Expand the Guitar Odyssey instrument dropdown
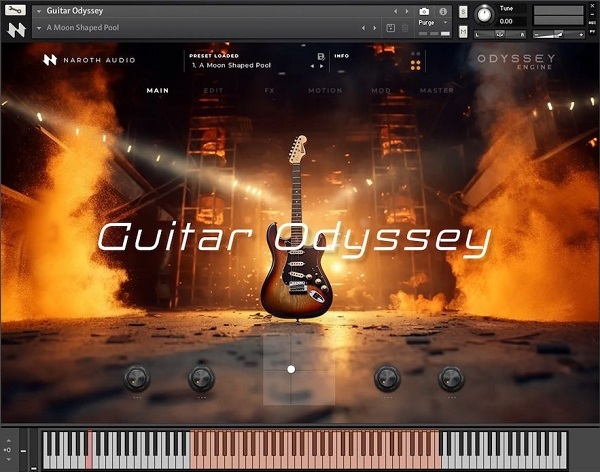Screen dimensions: 600x472 39,11
